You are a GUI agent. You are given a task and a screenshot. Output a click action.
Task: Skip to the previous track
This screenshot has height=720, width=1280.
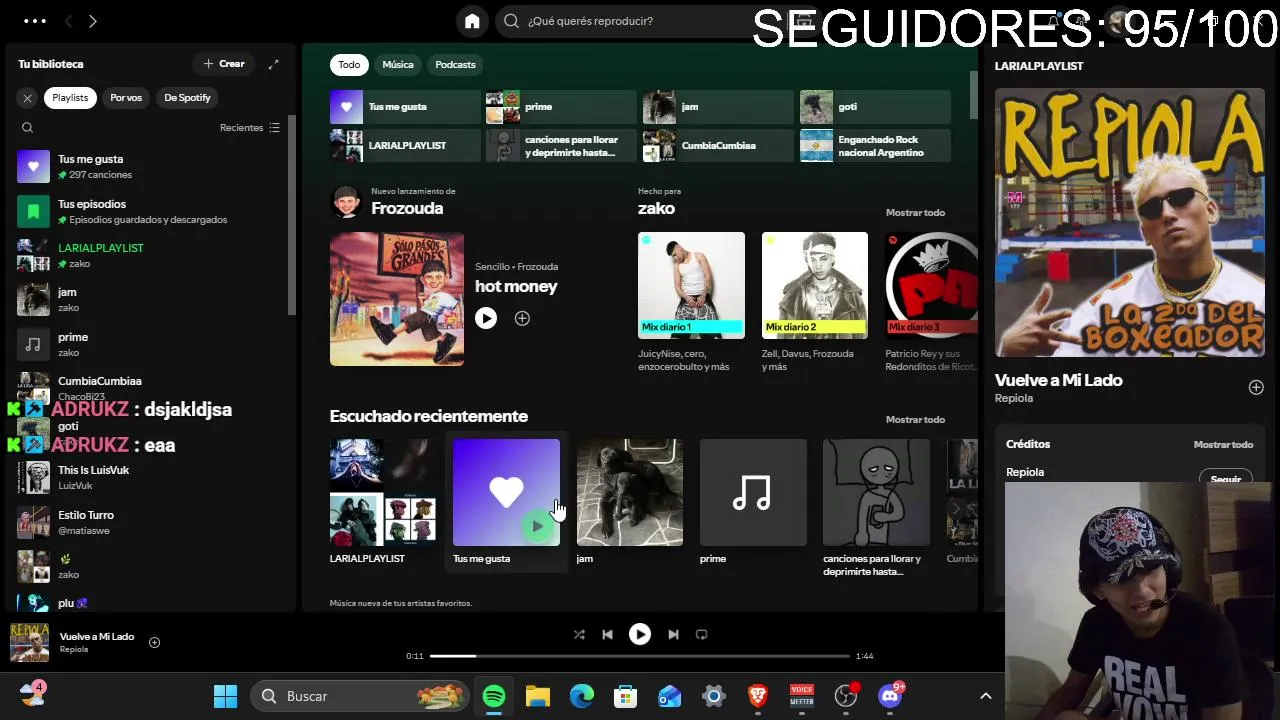607,635
